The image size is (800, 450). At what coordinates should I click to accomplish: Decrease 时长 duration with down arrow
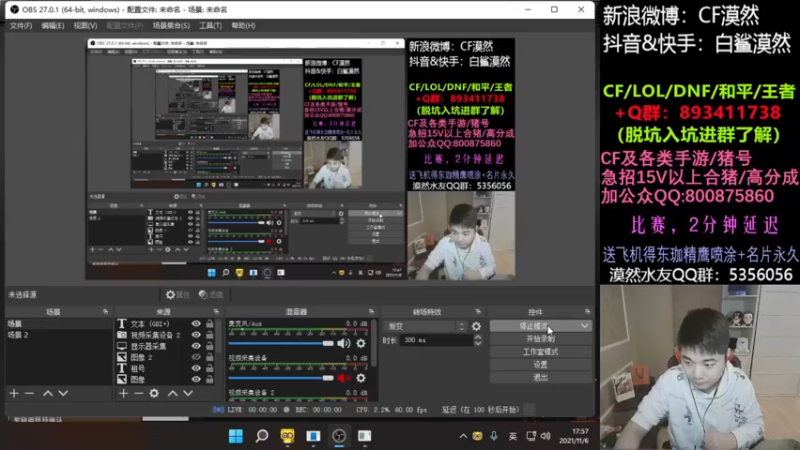point(478,343)
